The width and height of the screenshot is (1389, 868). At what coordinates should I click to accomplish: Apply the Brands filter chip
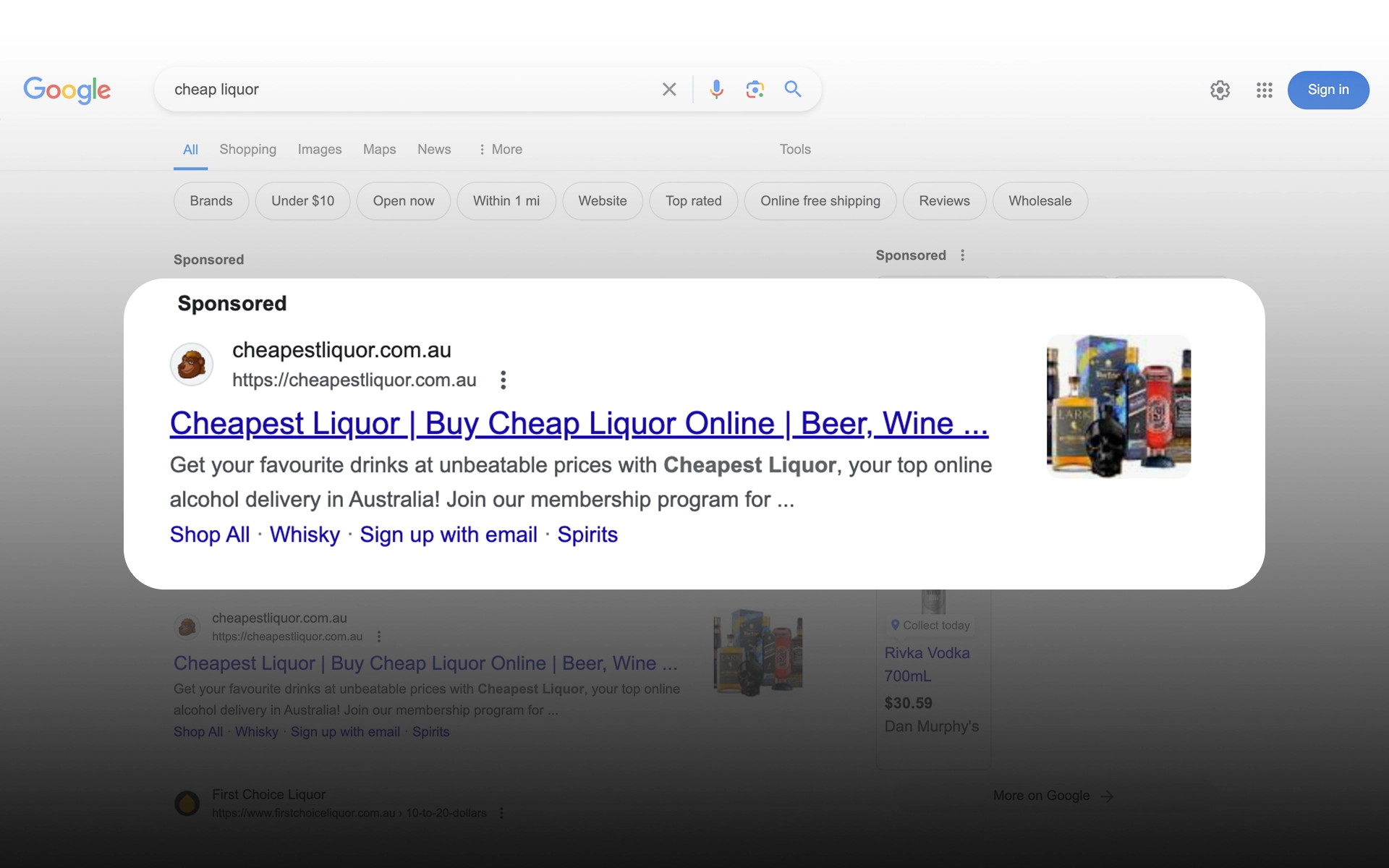211,201
